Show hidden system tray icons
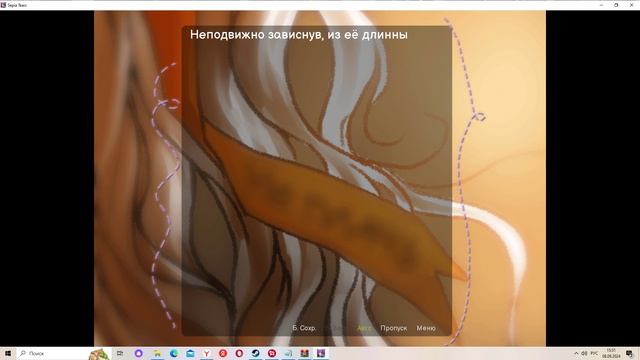640x360 pixels. click(x=576, y=353)
